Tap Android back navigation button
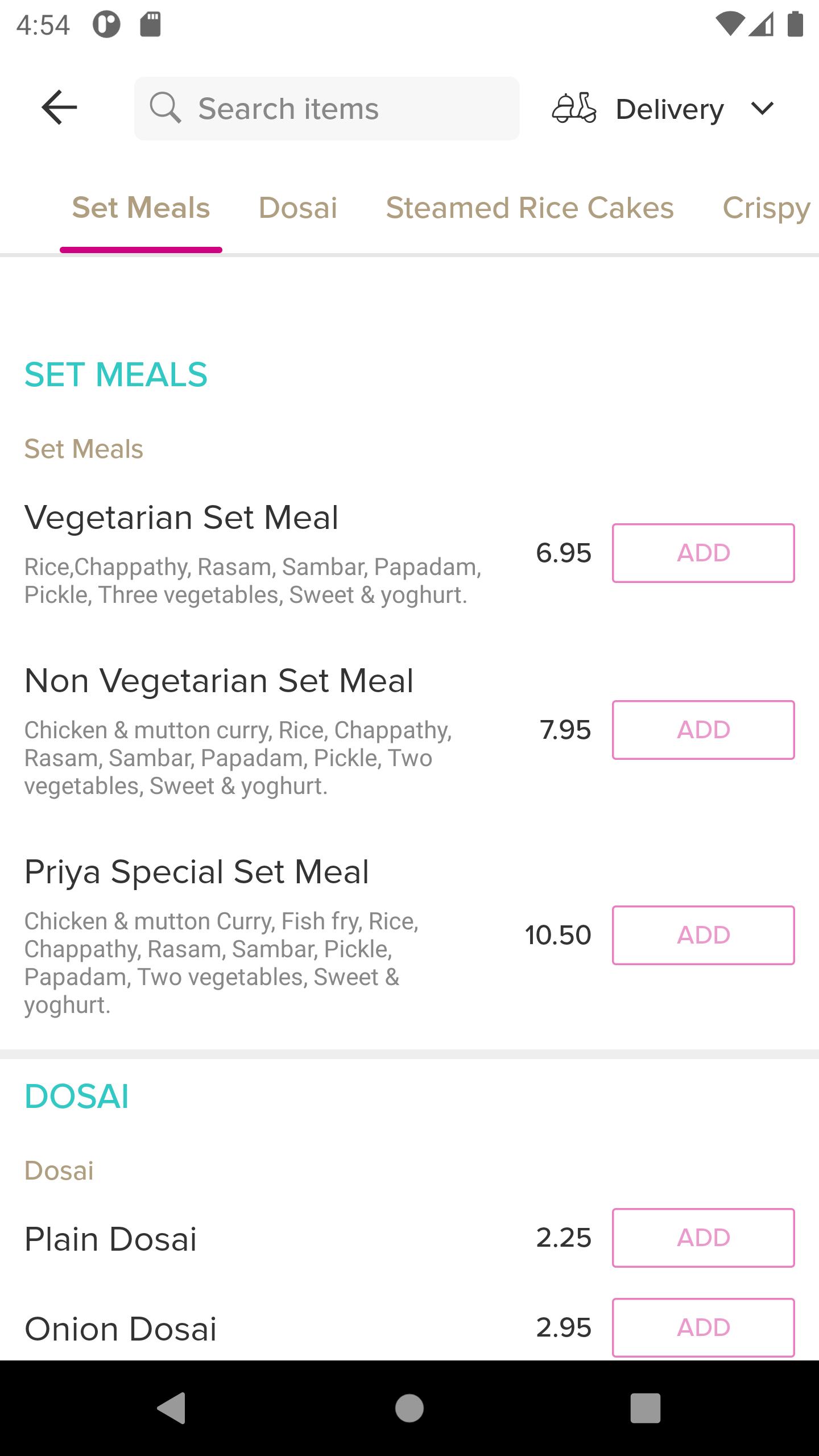Screen dimensions: 819x1456 pyautogui.click(x=172, y=1408)
